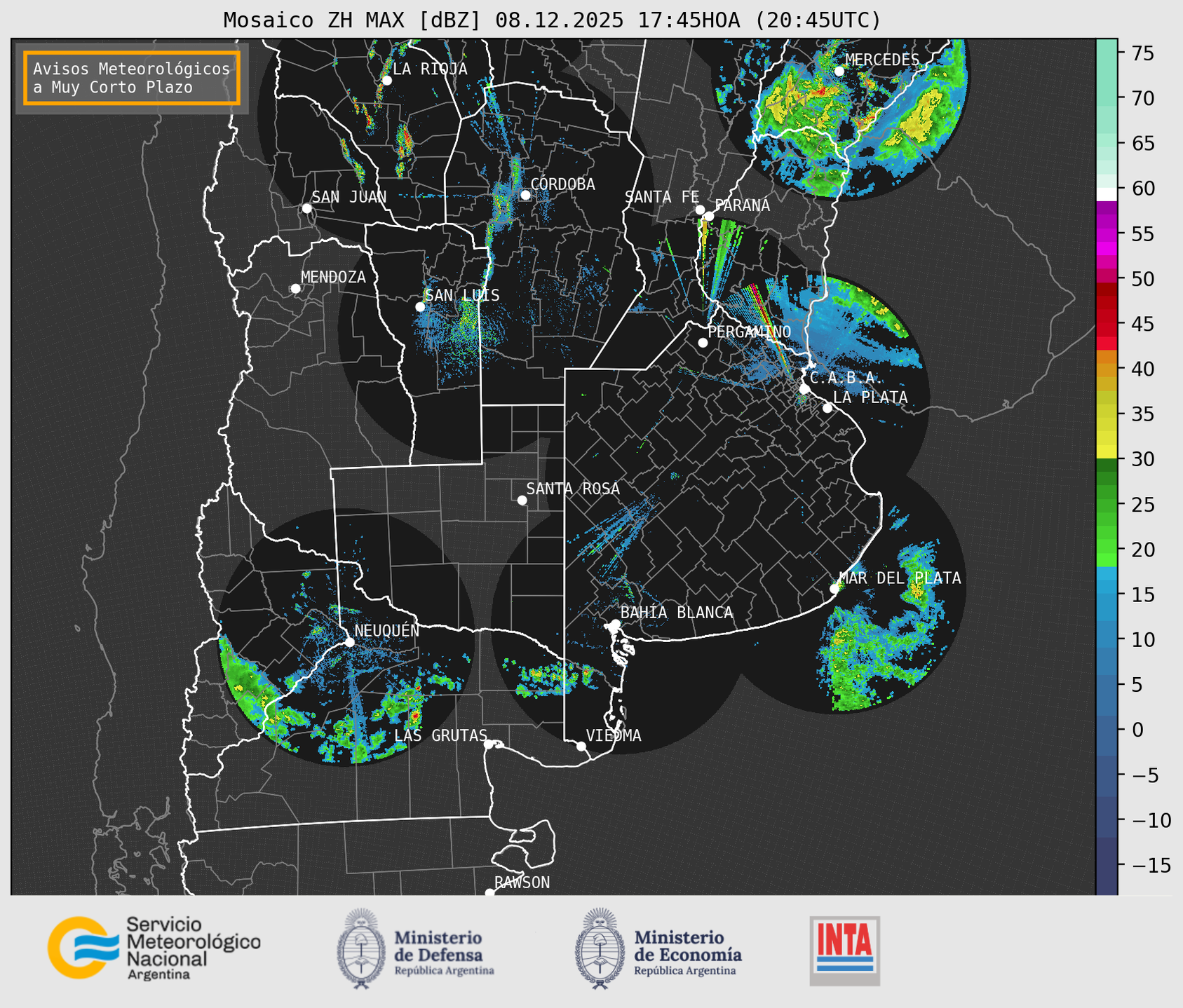Click the 55 dBZ magenta band on scale
The image size is (1183, 1008).
(1107, 235)
